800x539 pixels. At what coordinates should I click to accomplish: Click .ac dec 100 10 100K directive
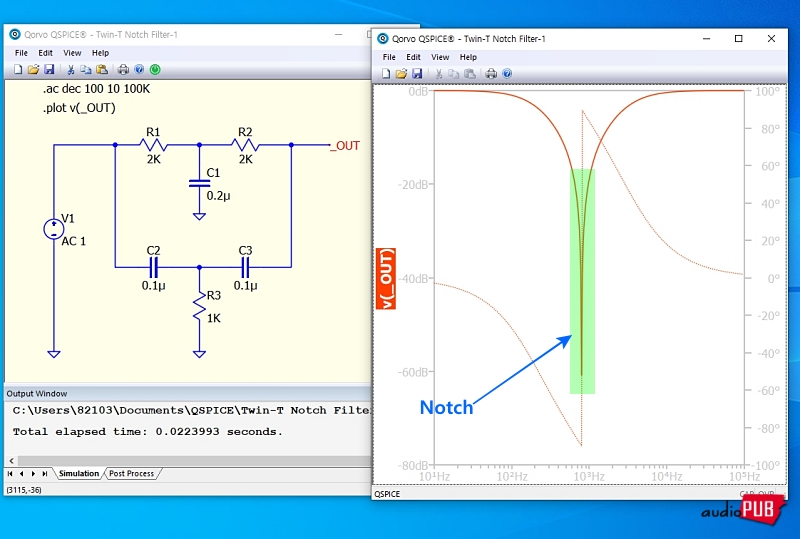(96, 89)
